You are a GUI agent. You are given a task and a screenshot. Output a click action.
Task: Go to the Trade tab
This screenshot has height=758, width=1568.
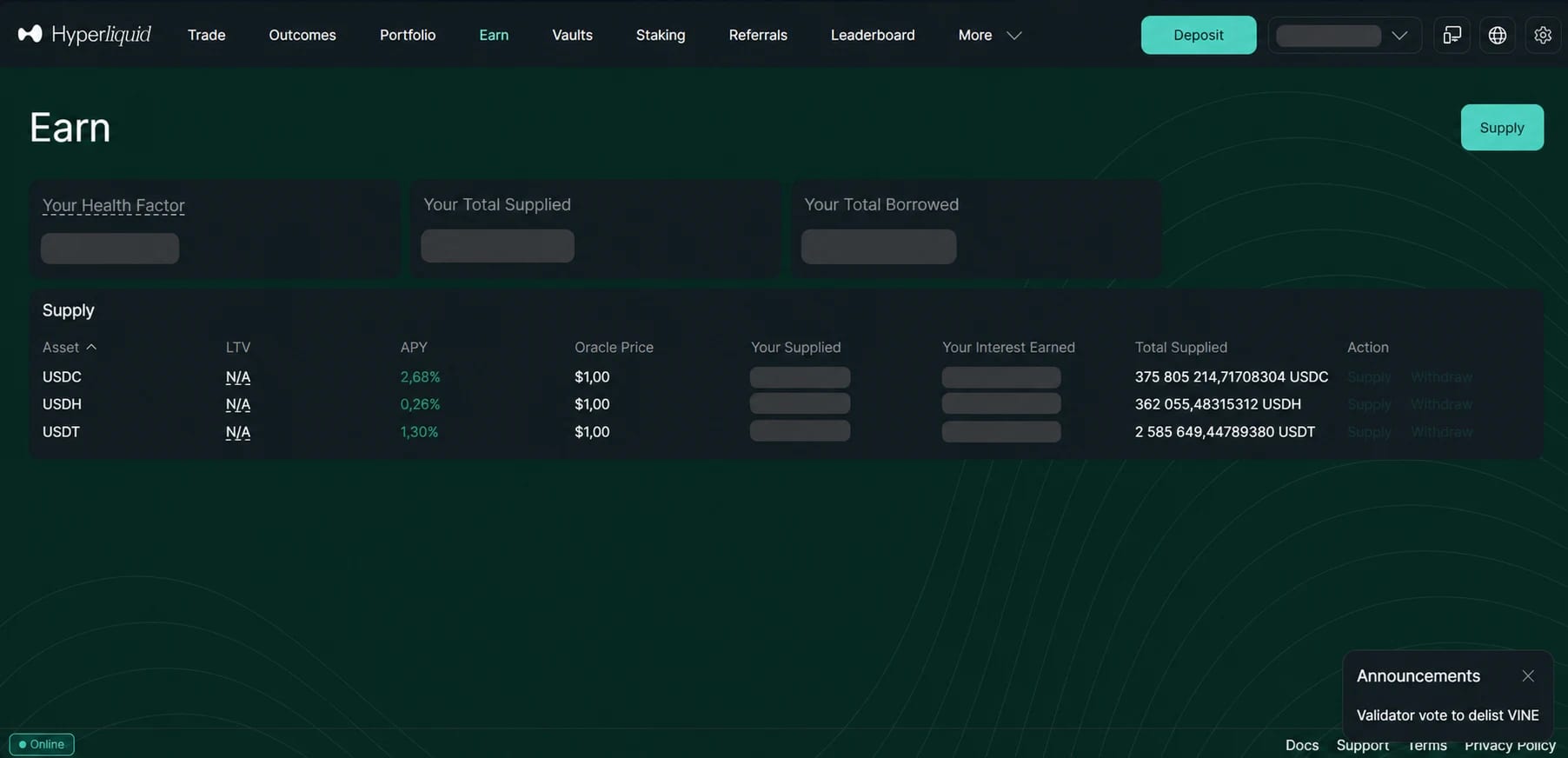point(207,35)
